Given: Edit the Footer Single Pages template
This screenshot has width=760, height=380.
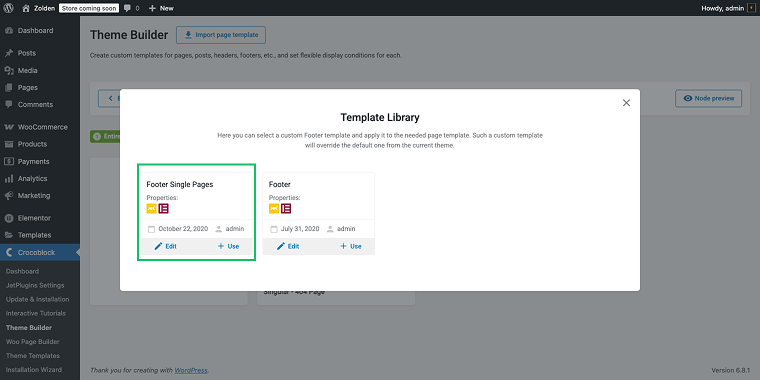Looking at the screenshot, I should [166, 246].
